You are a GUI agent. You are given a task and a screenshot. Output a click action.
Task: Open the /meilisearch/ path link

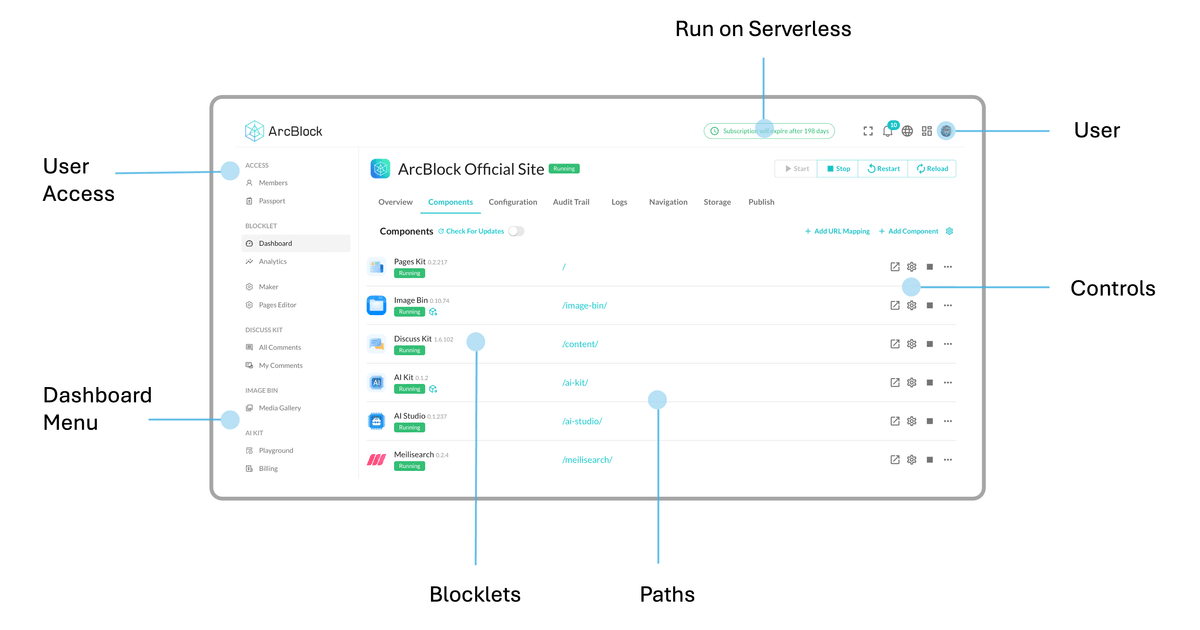pyautogui.click(x=587, y=460)
